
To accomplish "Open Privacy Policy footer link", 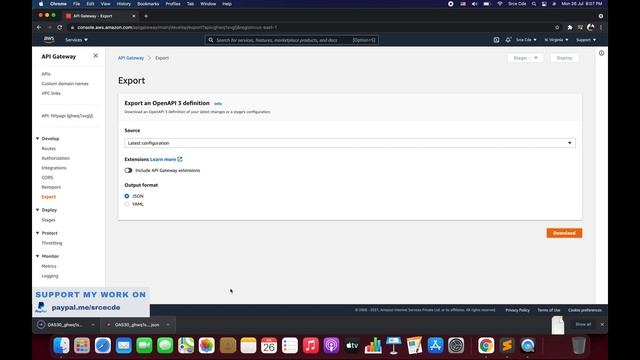I will [517, 310].
